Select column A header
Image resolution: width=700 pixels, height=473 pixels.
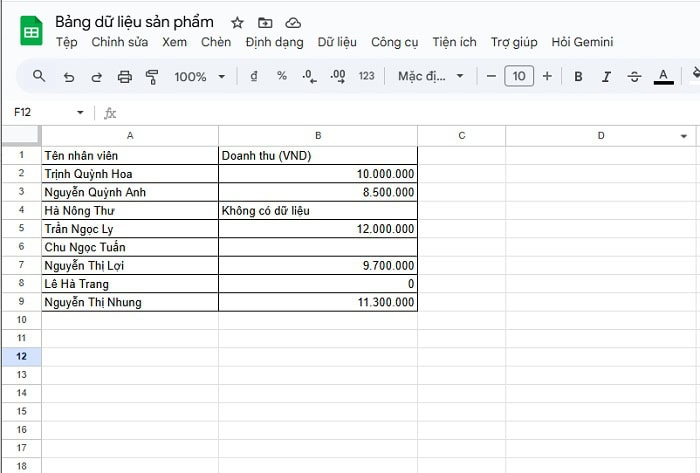pos(130,136)
